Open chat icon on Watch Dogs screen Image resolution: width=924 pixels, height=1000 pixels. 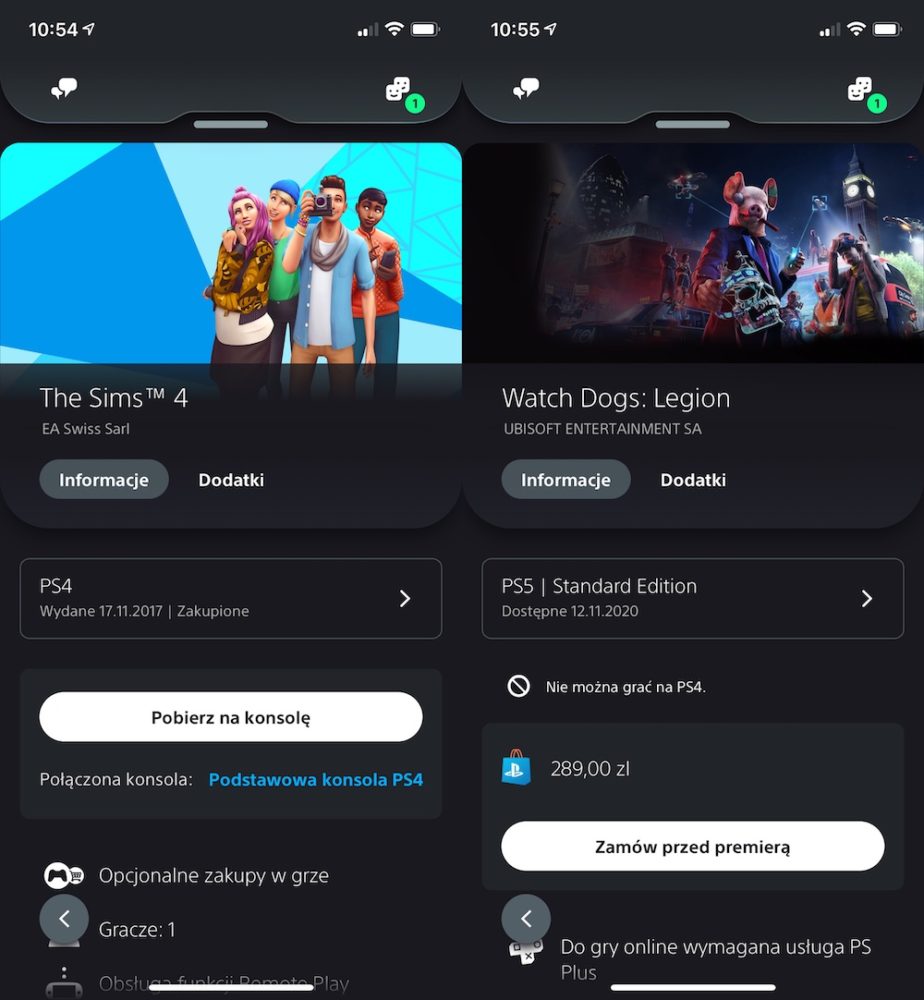click(x=525, y=89)
